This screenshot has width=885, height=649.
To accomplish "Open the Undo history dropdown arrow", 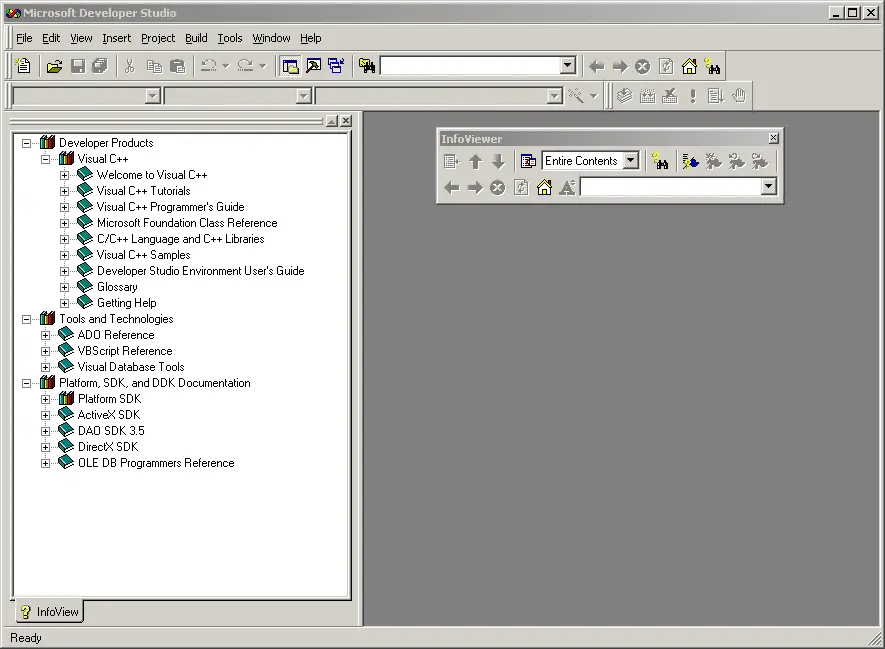I will coord(226,66).
